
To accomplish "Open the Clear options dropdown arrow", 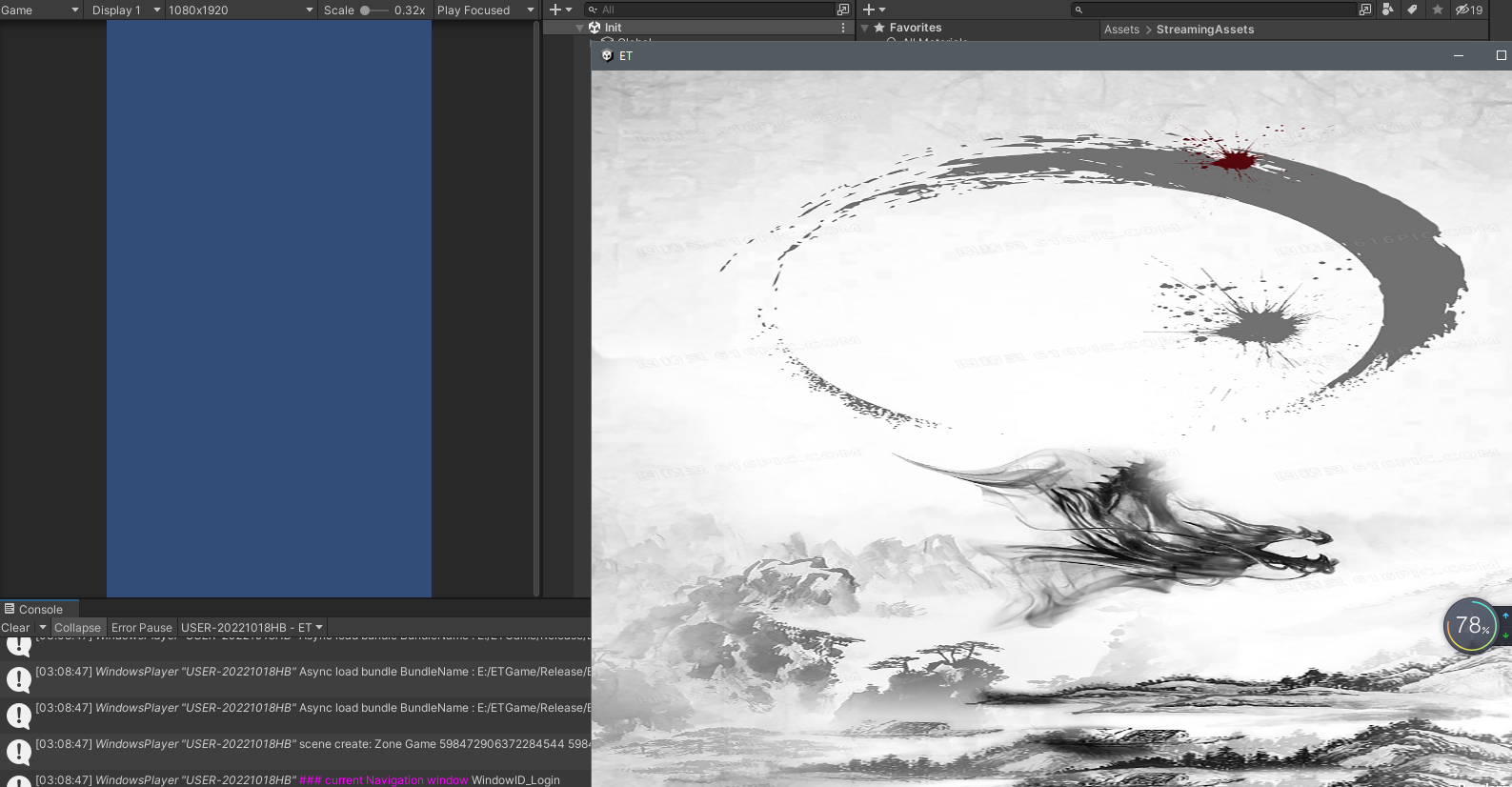I will click(43, 628).
